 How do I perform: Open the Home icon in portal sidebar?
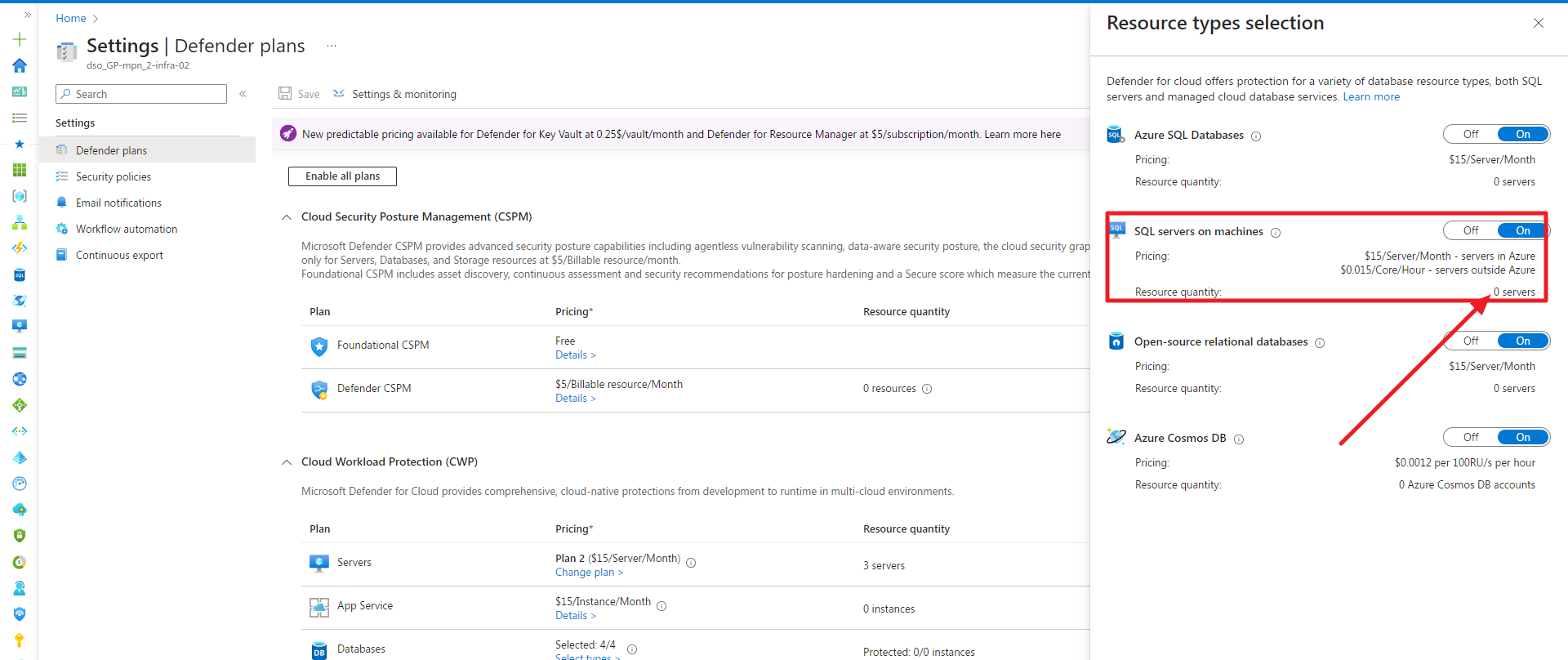(20, 65)
